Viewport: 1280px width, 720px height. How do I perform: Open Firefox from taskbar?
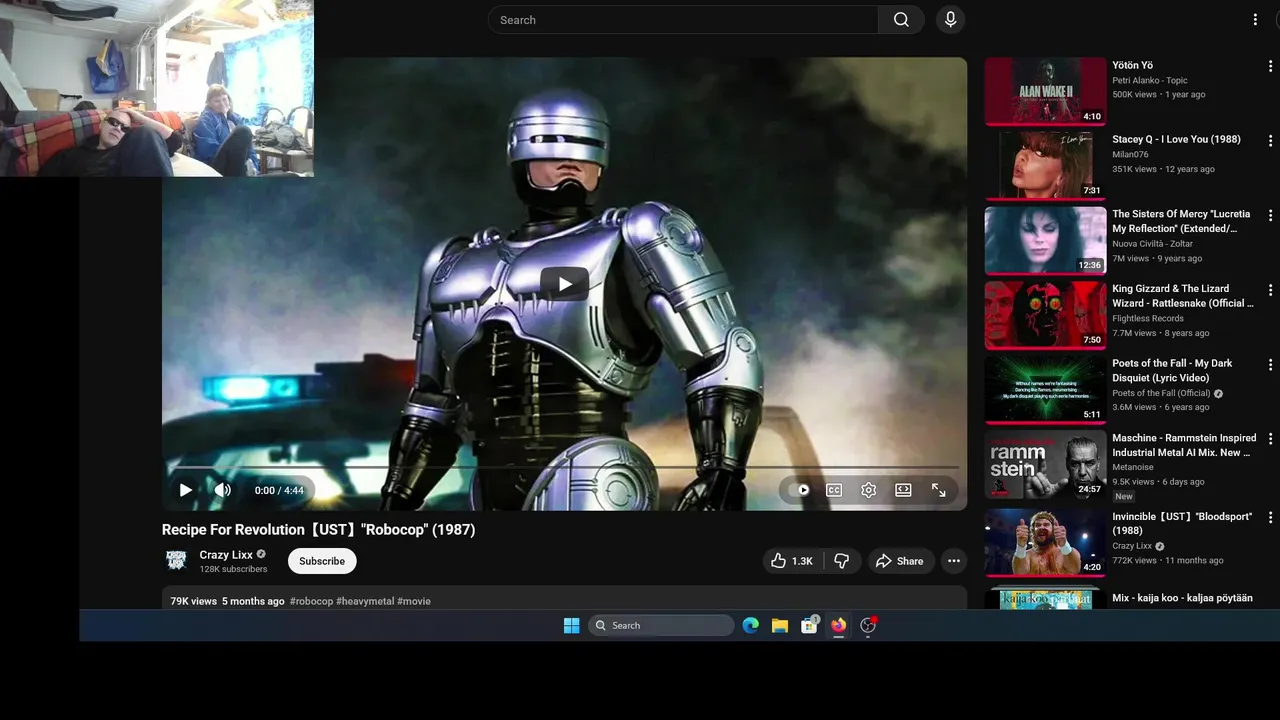click(838, 626)
